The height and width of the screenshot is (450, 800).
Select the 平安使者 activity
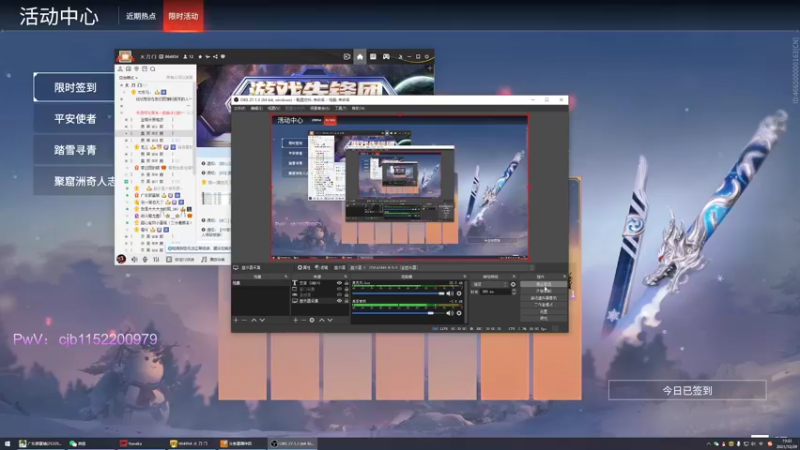click(x=74, y=119)
